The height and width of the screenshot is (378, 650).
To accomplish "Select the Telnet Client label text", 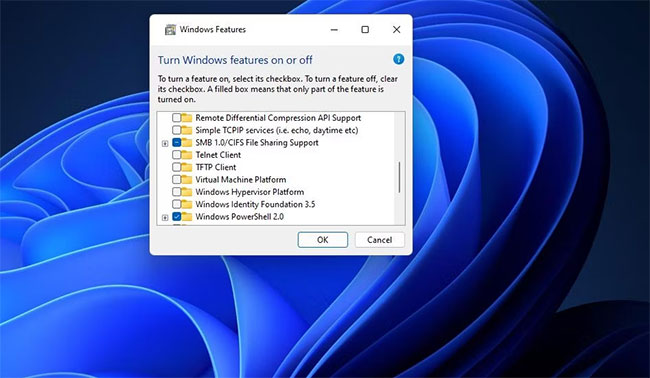I will click(x=218, y=155).
